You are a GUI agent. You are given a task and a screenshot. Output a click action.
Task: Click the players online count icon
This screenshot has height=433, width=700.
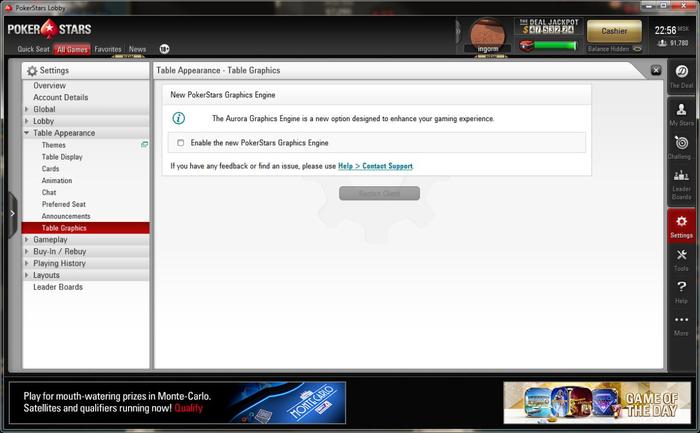(x=662, y=43)
